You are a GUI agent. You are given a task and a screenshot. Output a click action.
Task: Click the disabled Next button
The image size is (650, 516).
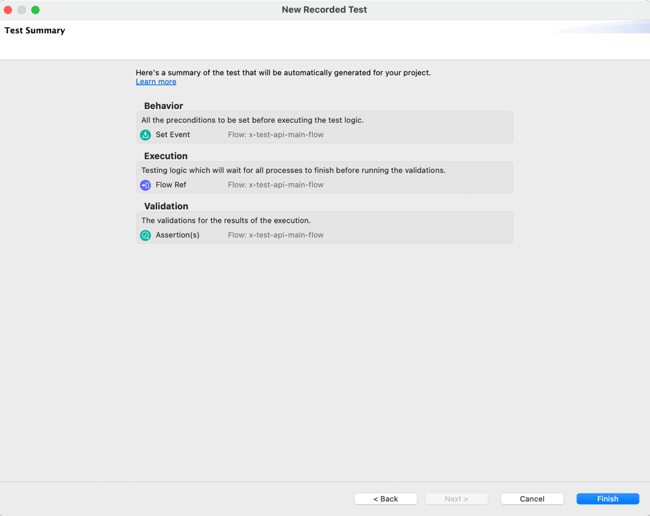coord(456,499)
